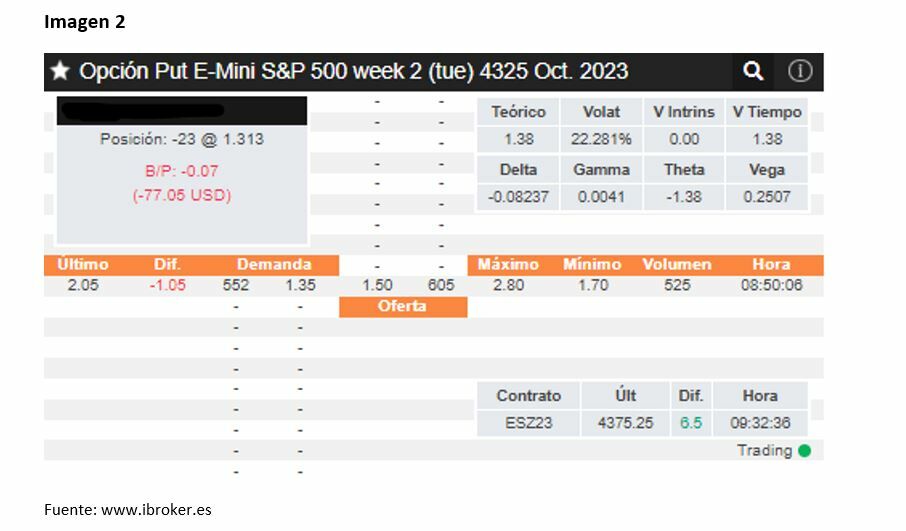Click the last price 2.05
Image resolution: width=906 pixels, height=531 pixels.
83,285
